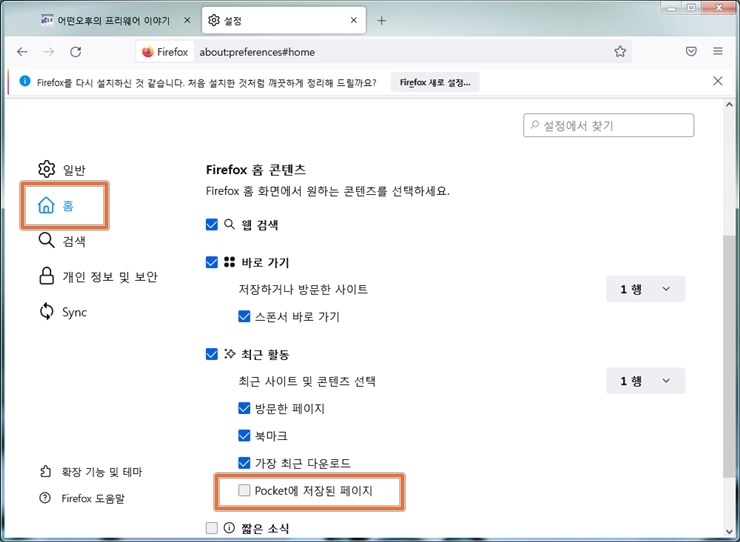This screenshot has height=542, width=740.
Task: Click the forward navigation arrow
Action: point(49,51)
